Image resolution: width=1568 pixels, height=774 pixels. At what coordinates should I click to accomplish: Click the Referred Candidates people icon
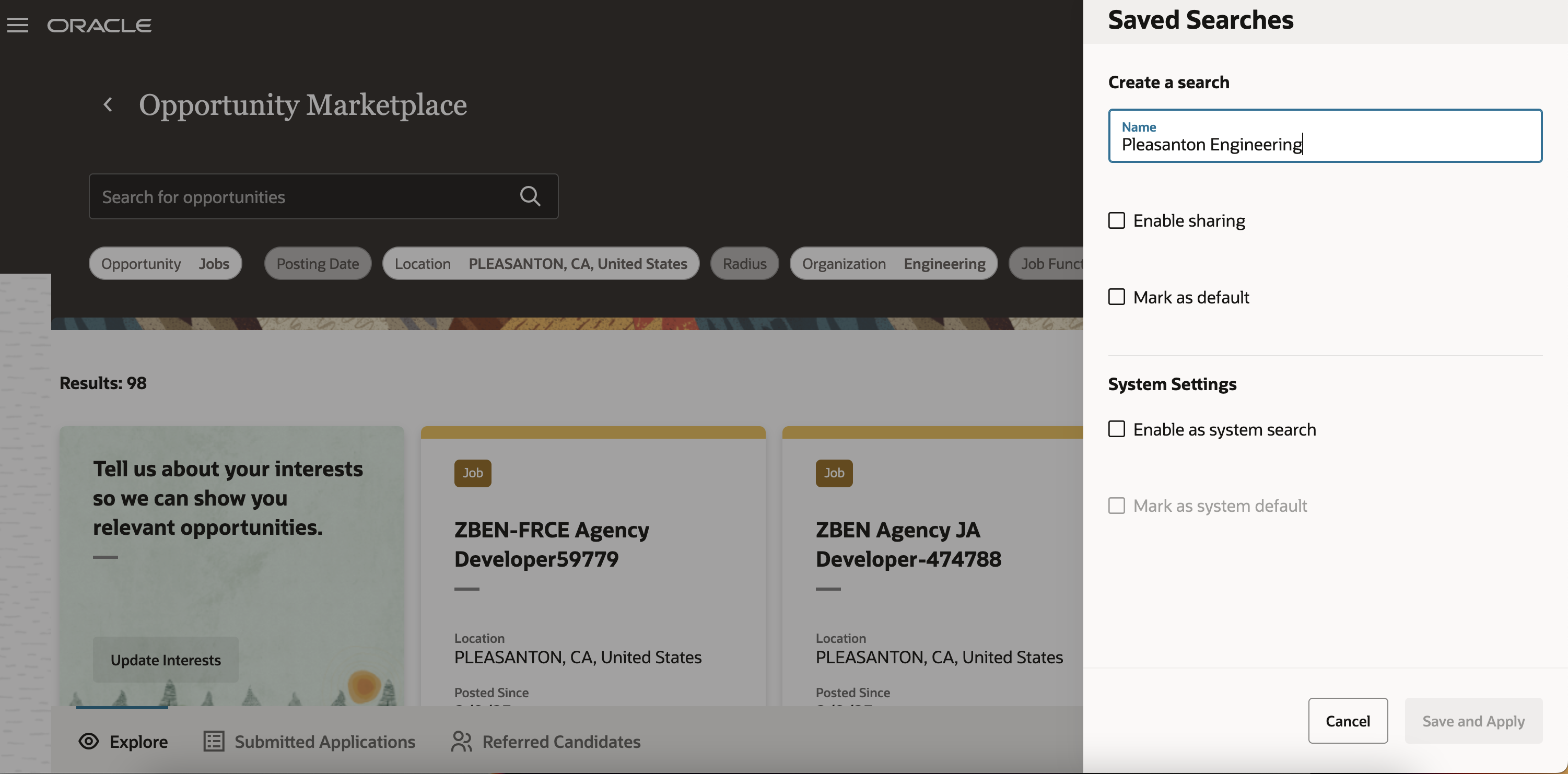(x=461, y=741)
